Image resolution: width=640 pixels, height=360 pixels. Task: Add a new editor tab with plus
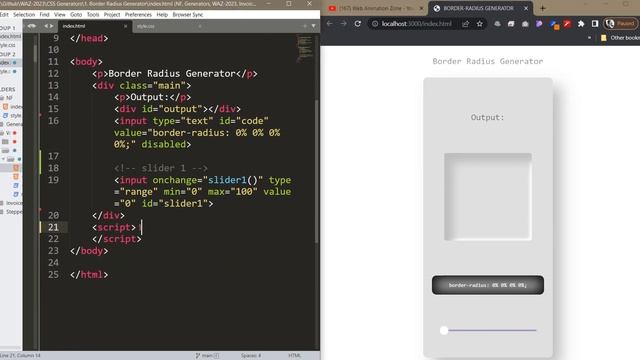304,26
